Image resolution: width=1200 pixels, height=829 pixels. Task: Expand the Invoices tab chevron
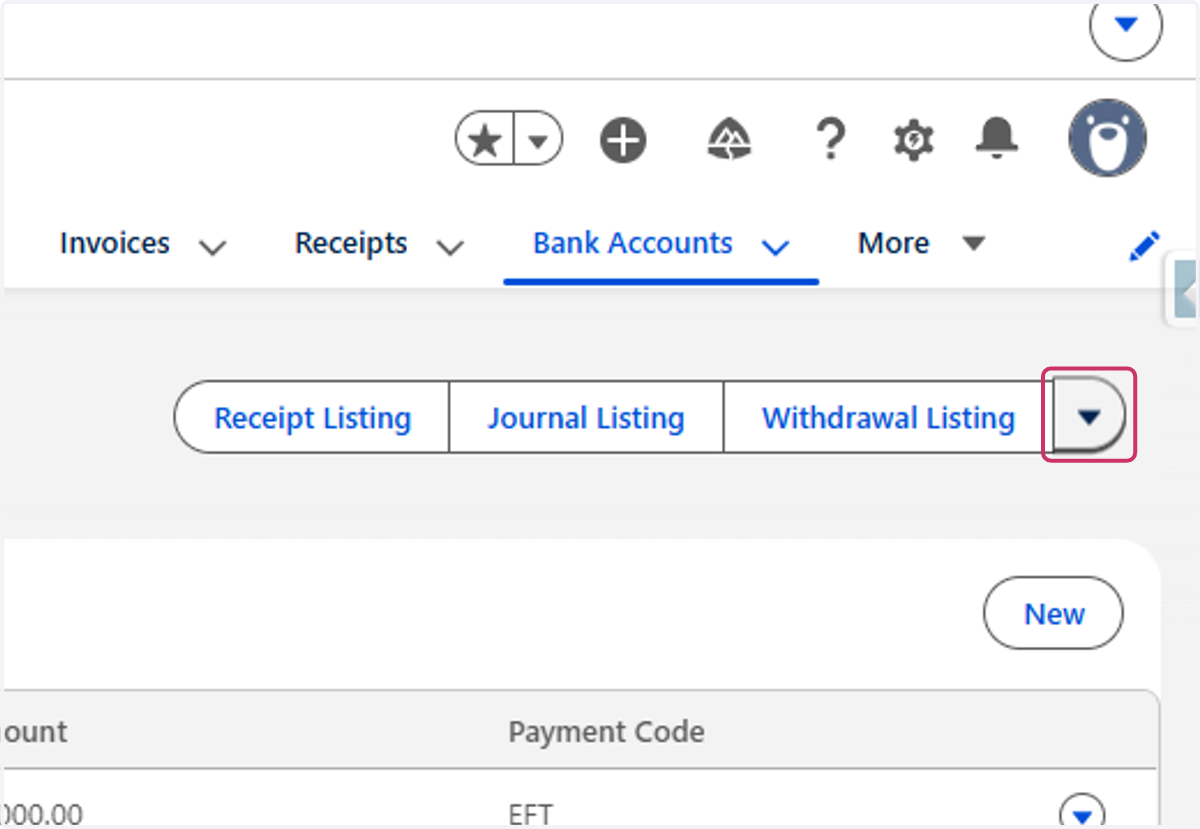point(212,247)
